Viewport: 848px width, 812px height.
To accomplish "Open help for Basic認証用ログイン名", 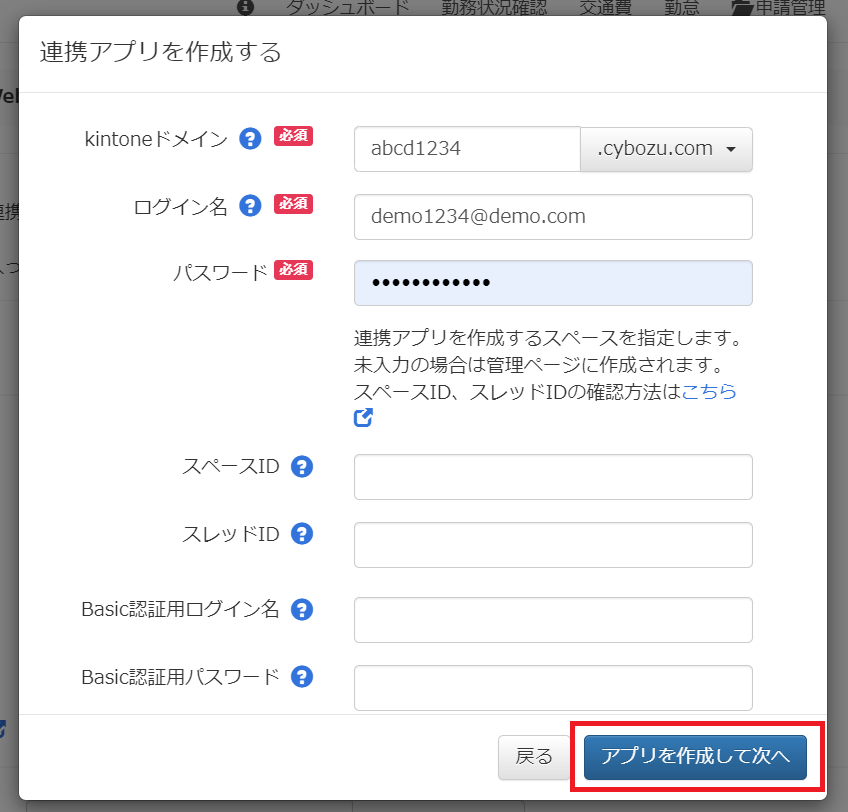I will point(302,610).
